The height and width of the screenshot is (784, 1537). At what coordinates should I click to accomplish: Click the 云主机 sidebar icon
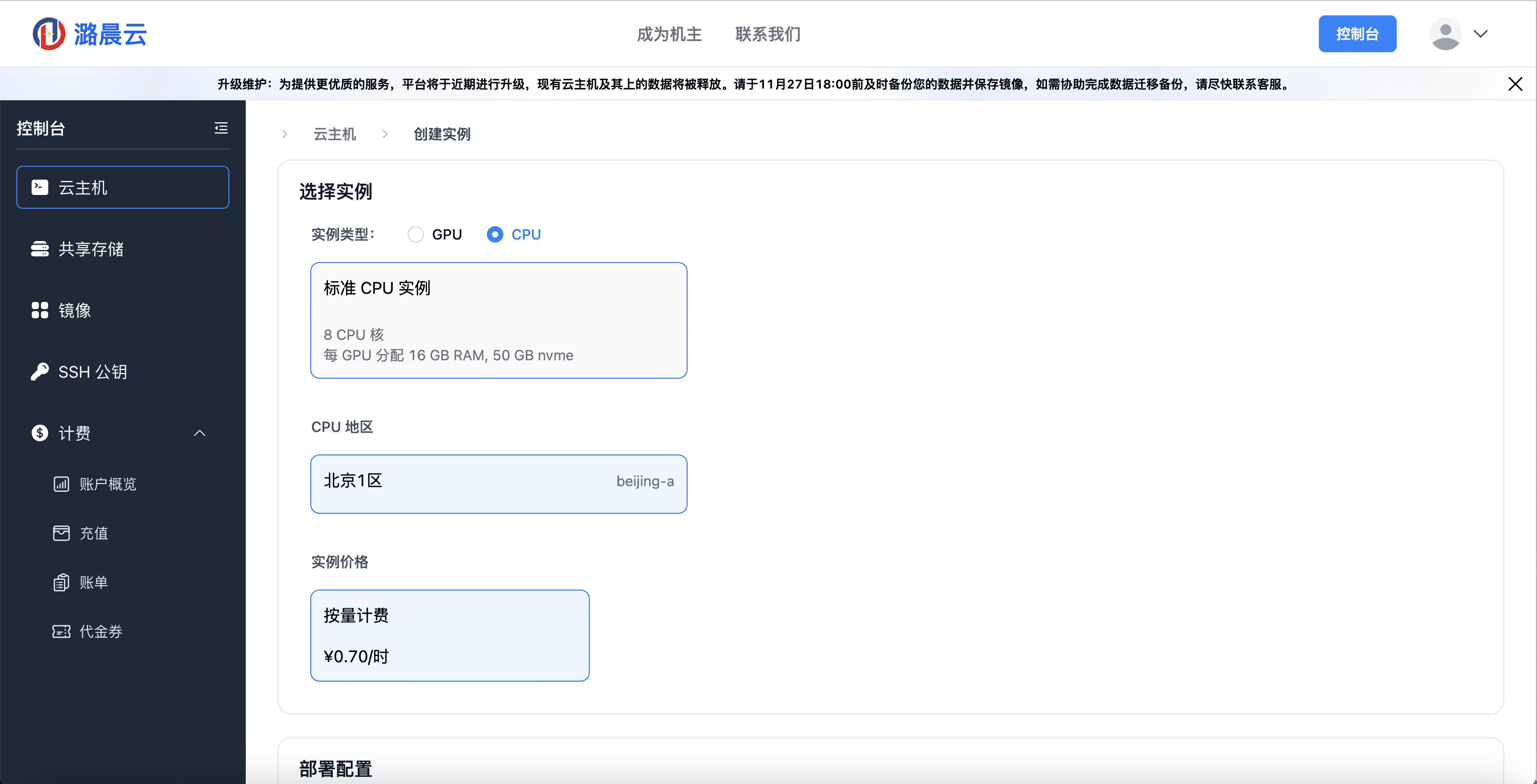[39, 188]
